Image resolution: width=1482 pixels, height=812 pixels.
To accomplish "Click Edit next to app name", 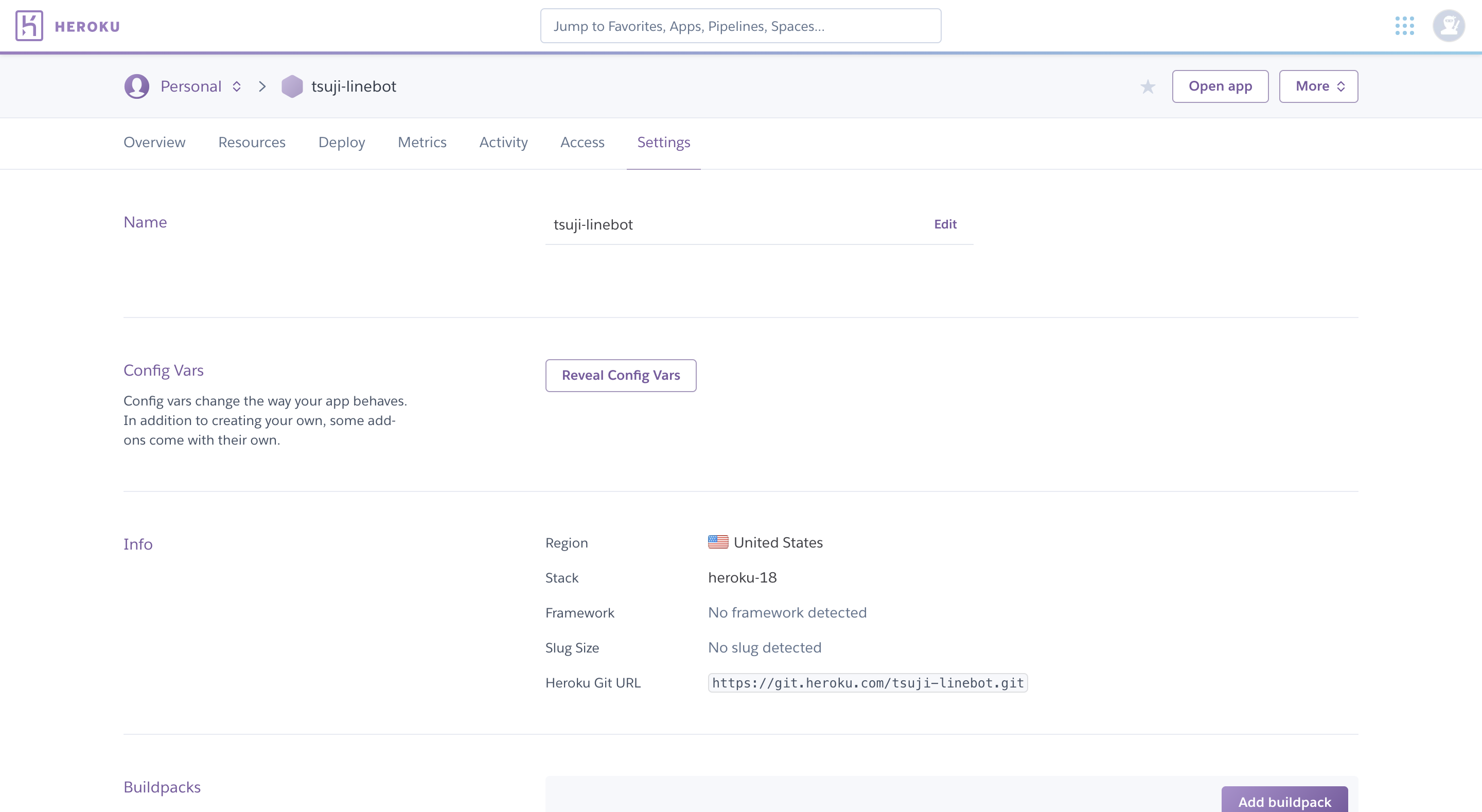I will click(945, 224).
